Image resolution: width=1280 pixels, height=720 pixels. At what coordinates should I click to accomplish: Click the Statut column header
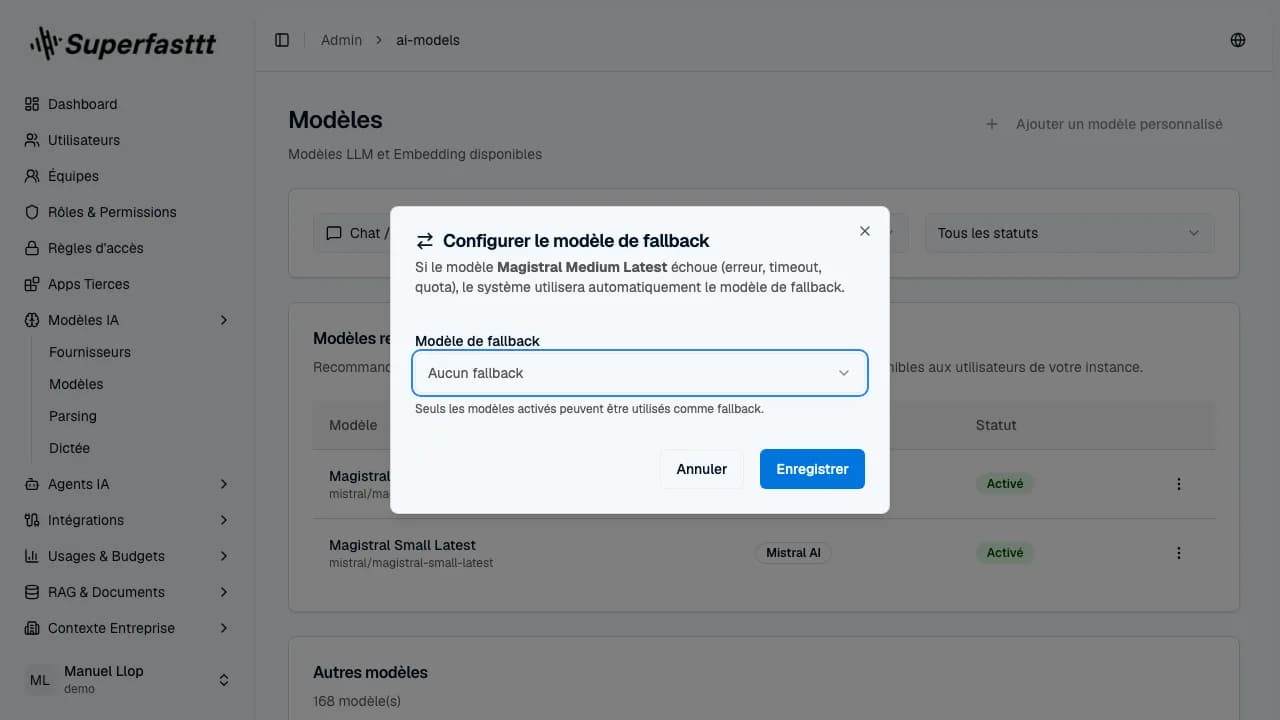point(996,425)
